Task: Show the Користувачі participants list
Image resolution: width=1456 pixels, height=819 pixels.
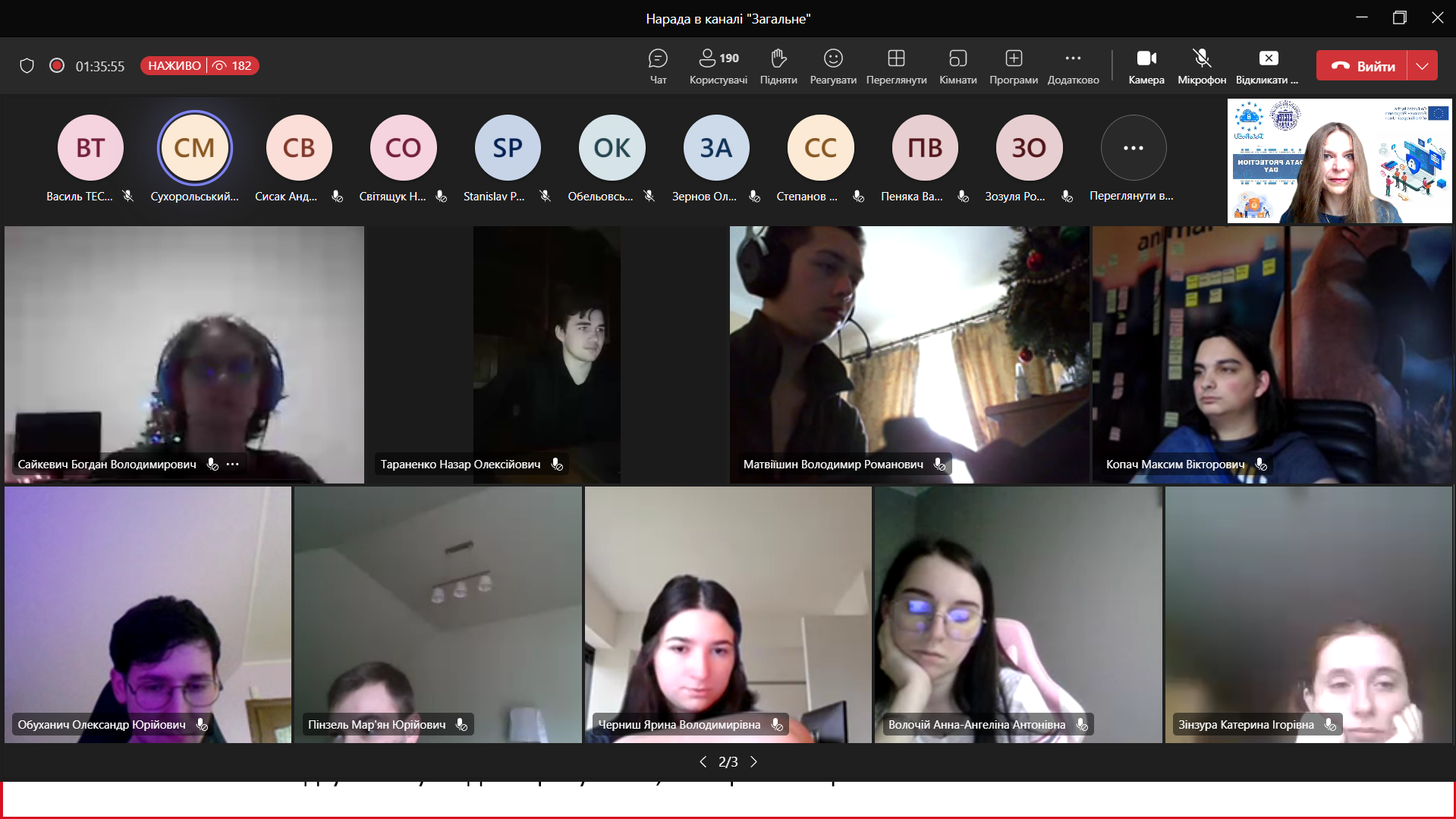Action: (718, 66)
